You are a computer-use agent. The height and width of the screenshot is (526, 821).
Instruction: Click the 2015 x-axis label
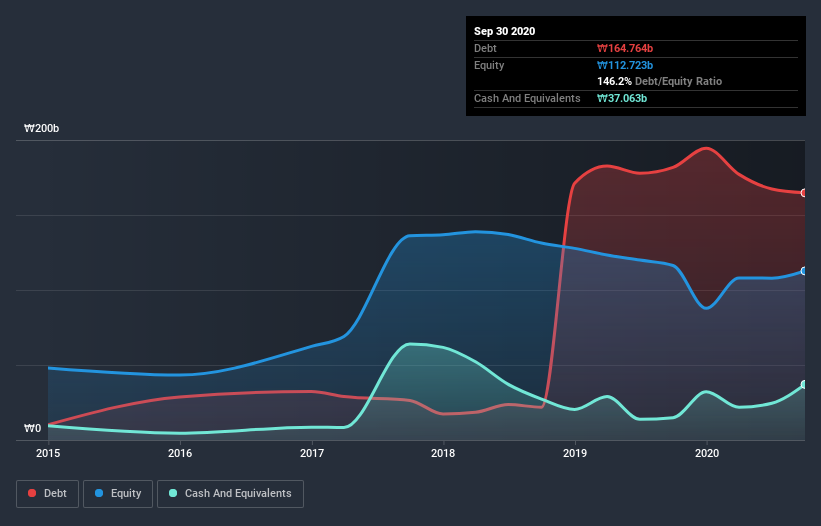pos(48,453)
